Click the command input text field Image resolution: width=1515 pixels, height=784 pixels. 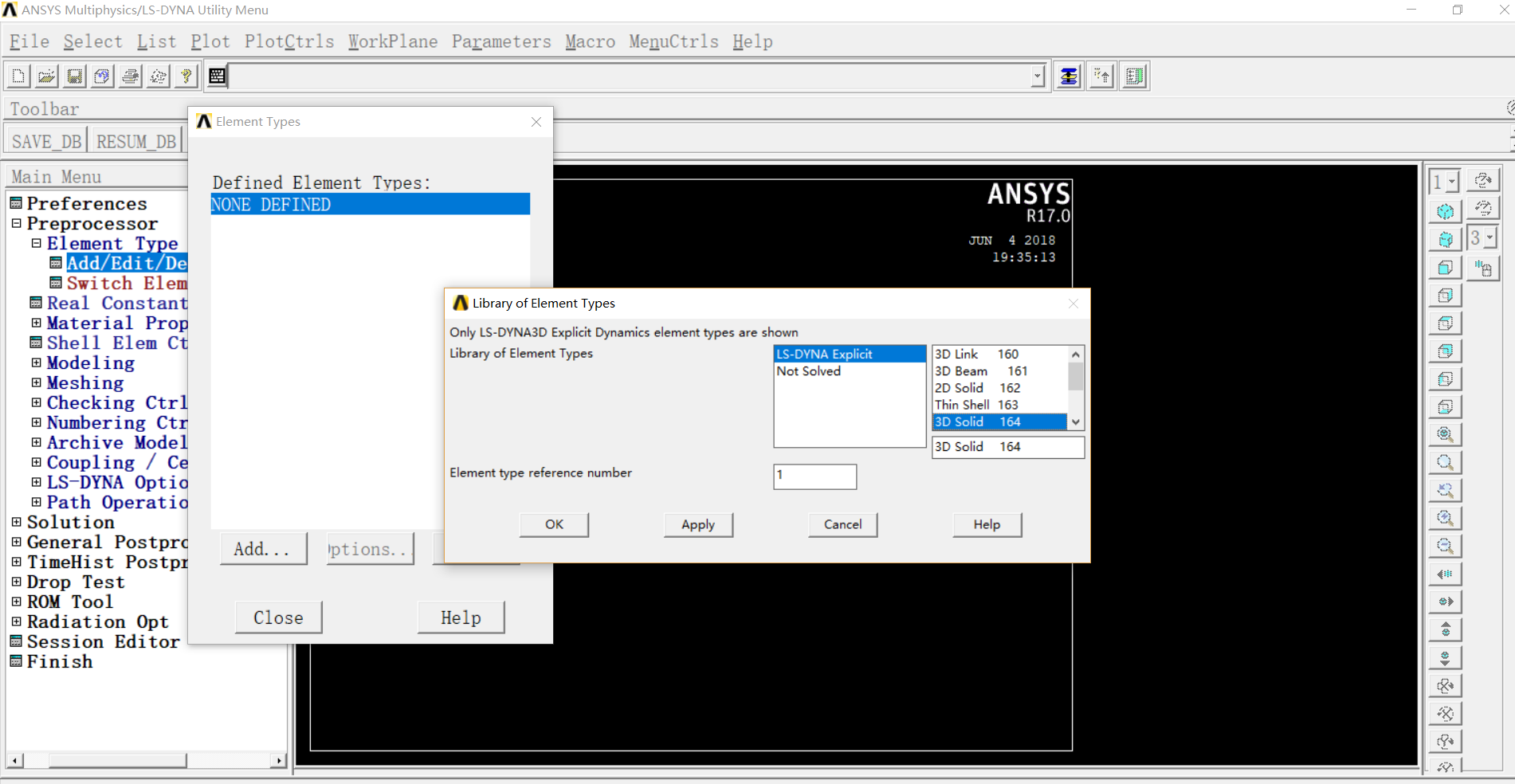click(630, 76)
